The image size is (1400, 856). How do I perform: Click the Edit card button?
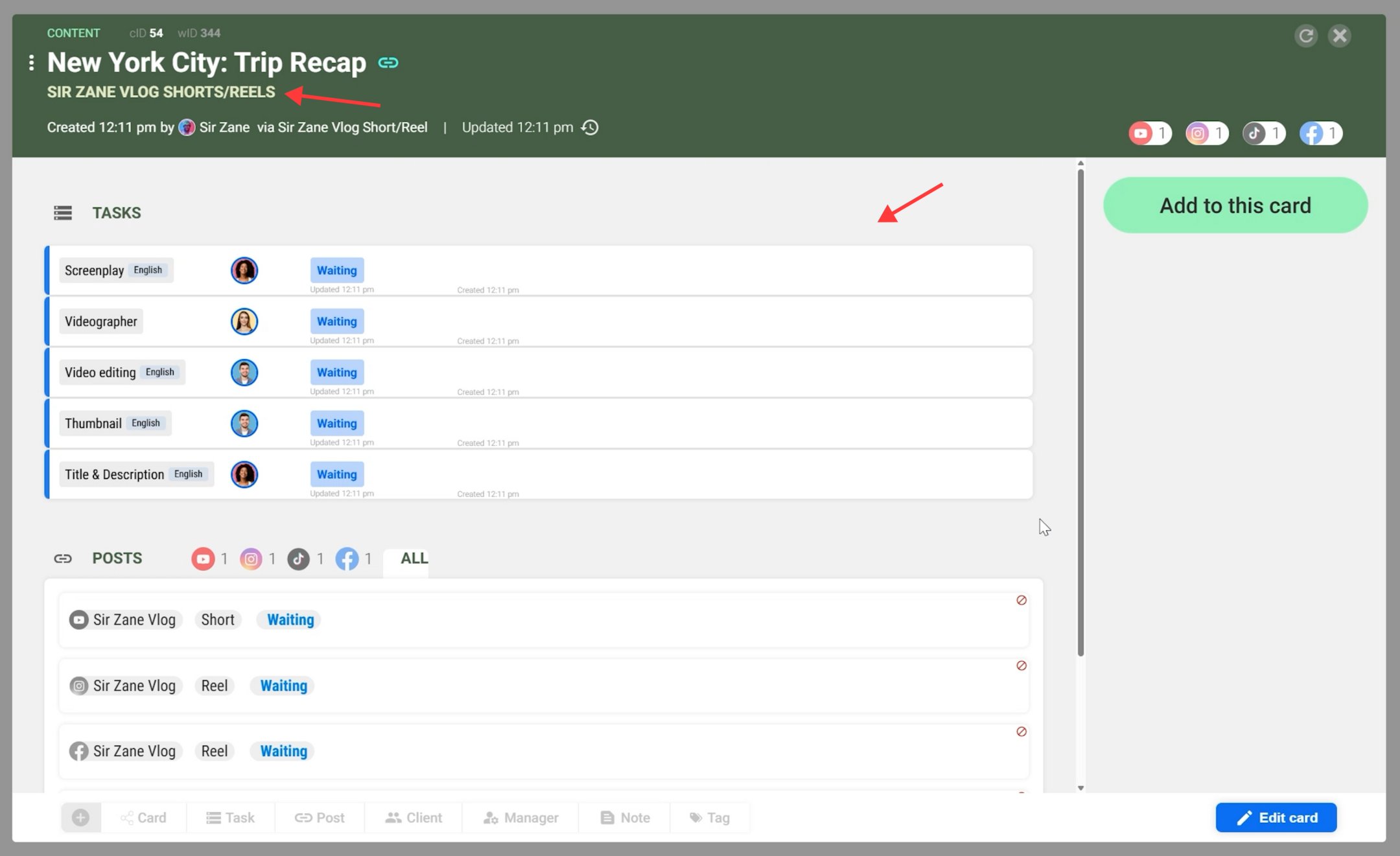(1276, 818)
